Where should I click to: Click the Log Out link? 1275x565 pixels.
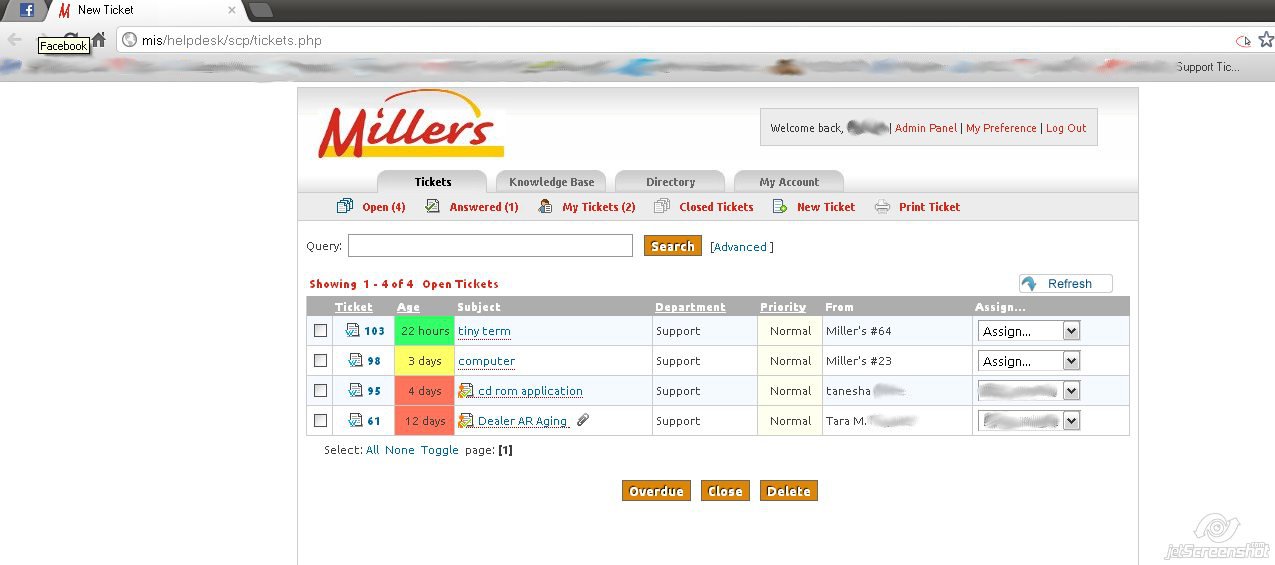click(1066, 128)
